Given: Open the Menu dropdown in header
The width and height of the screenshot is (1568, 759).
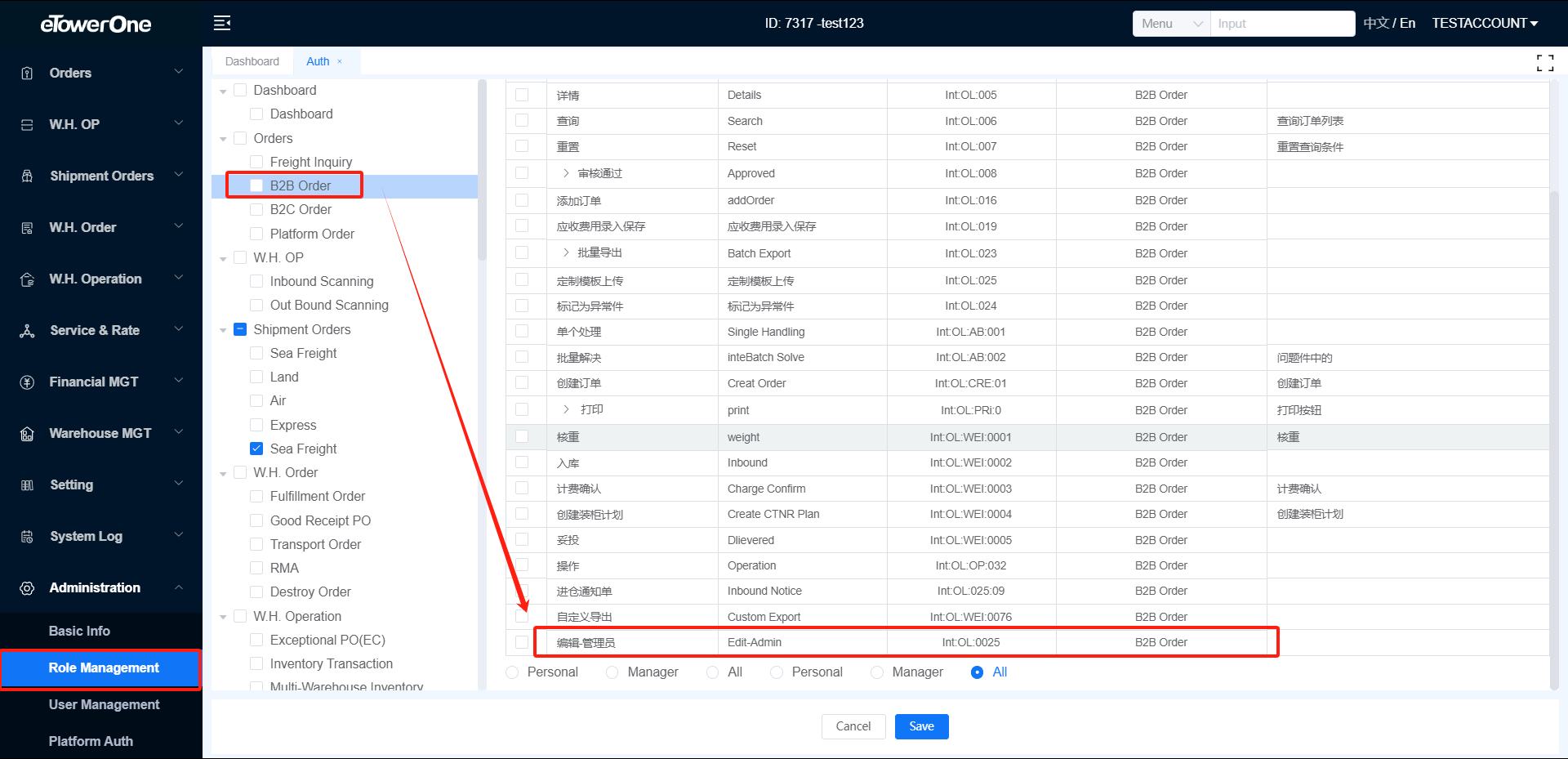Looking at the screenshot, I should [x=1171, y=24].
